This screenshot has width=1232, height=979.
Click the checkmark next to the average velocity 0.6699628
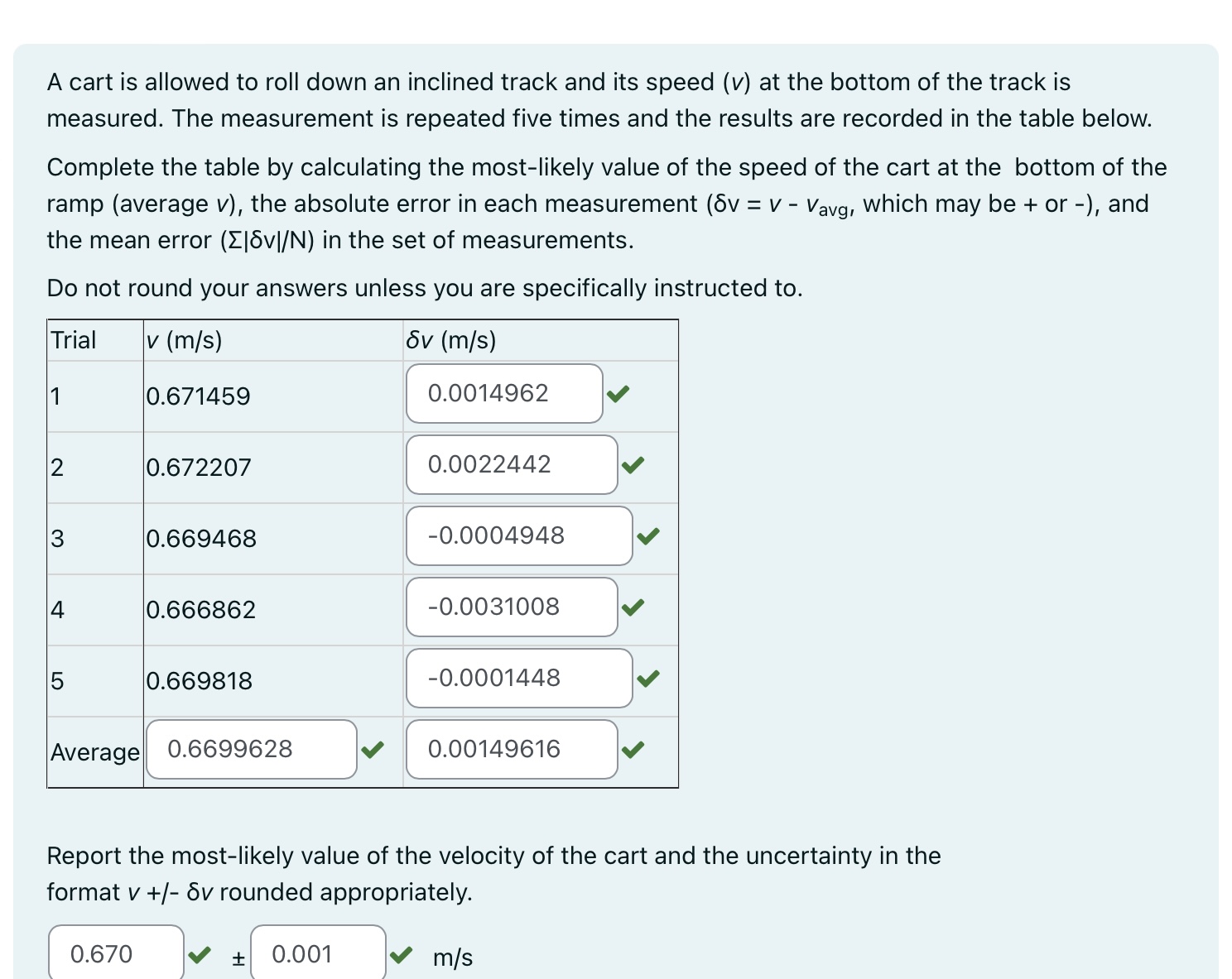[x=373, y=750]
